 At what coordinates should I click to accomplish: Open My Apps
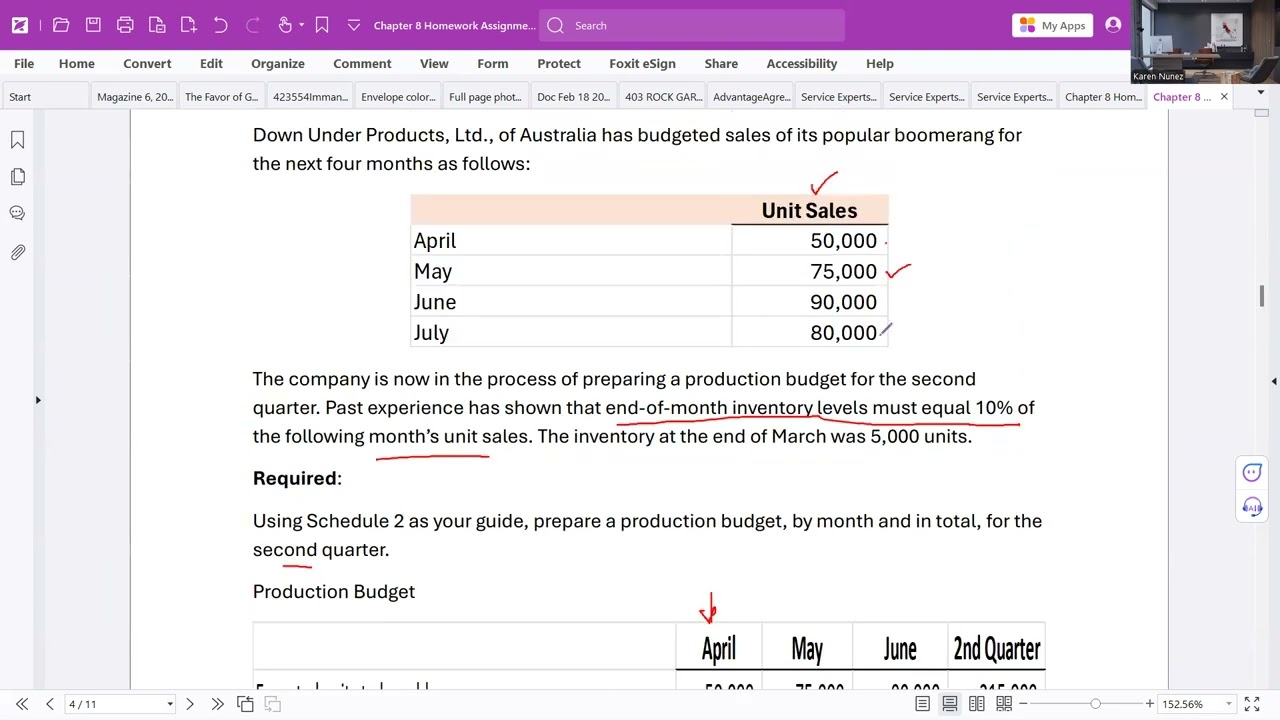point(1053,25)
